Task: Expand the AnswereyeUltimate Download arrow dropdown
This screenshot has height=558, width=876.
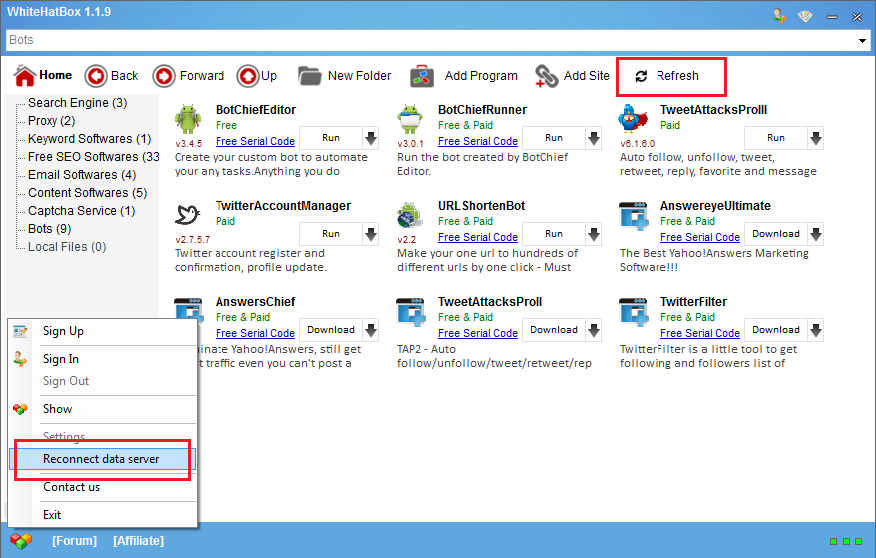Action: click(x=815, y=234)
